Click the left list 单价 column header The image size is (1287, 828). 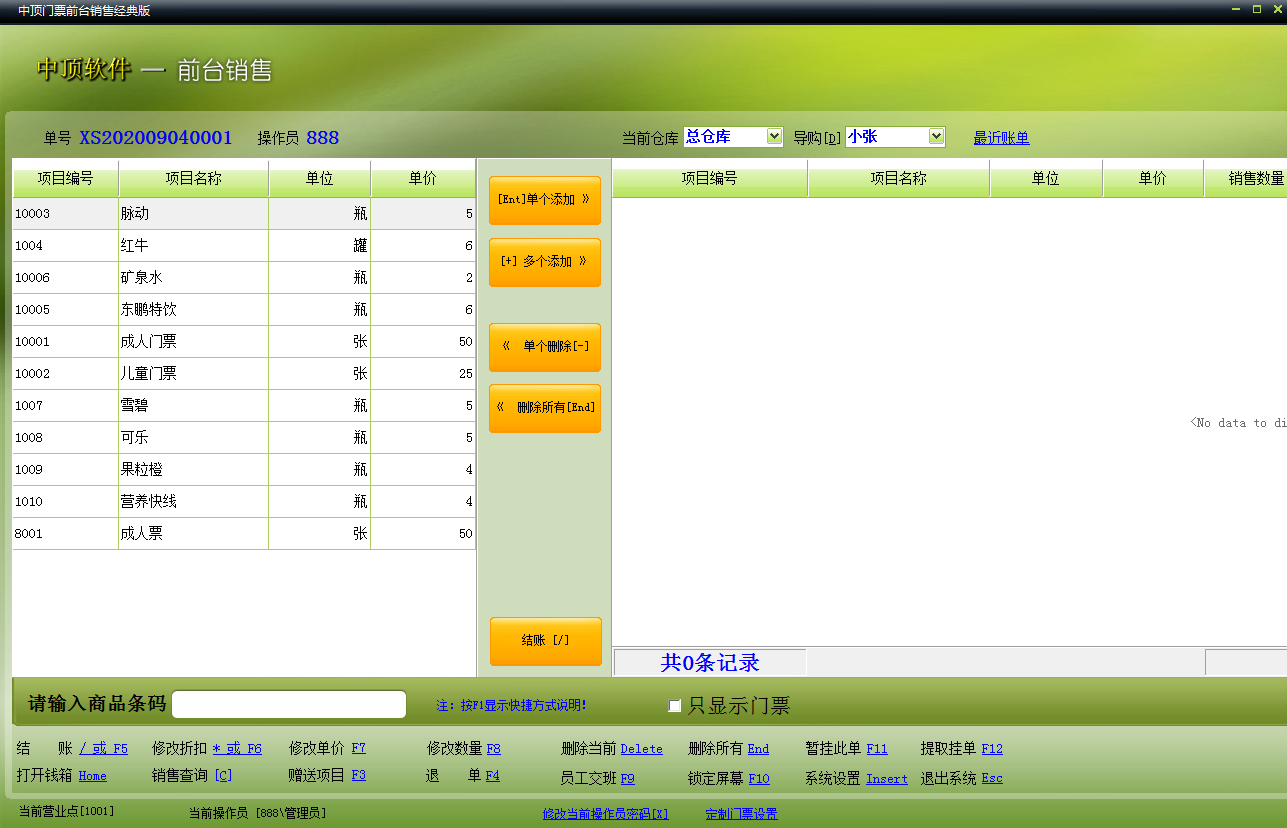[x=423, y=179]
